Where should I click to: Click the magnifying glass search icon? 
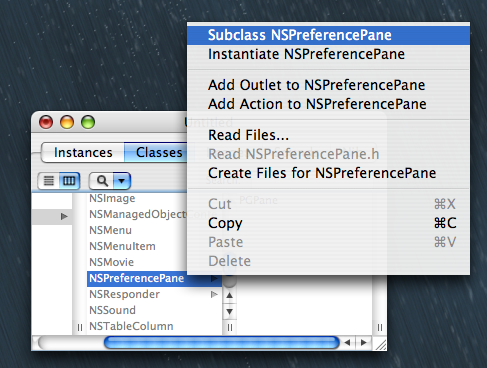[x=102, y=181]
